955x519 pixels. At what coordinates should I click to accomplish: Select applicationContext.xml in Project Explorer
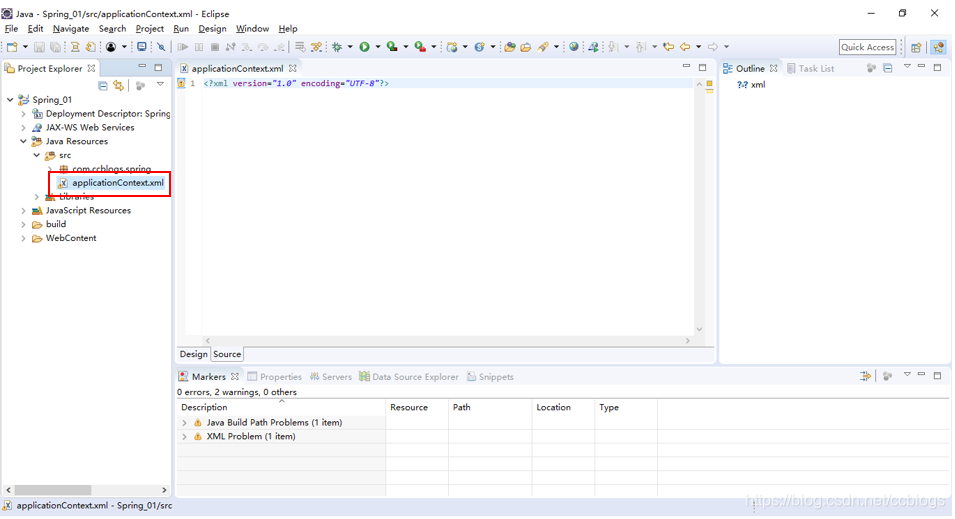[x=118, y=183]
